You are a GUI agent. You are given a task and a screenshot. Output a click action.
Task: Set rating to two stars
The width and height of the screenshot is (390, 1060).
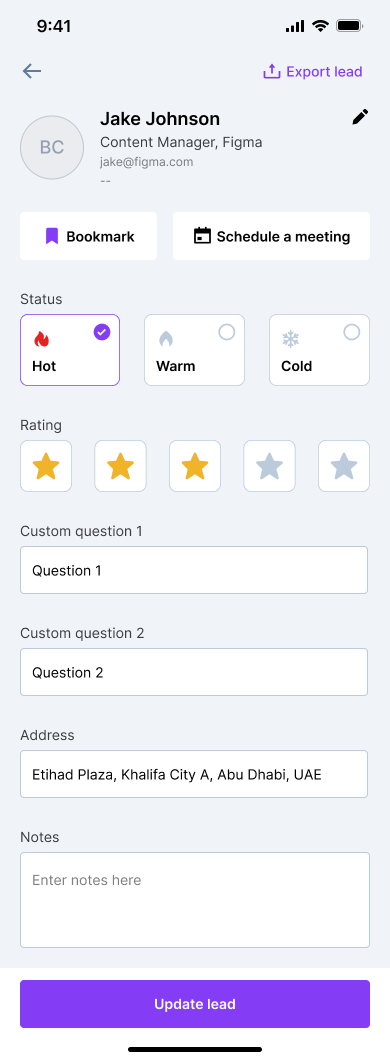(120, 466)
